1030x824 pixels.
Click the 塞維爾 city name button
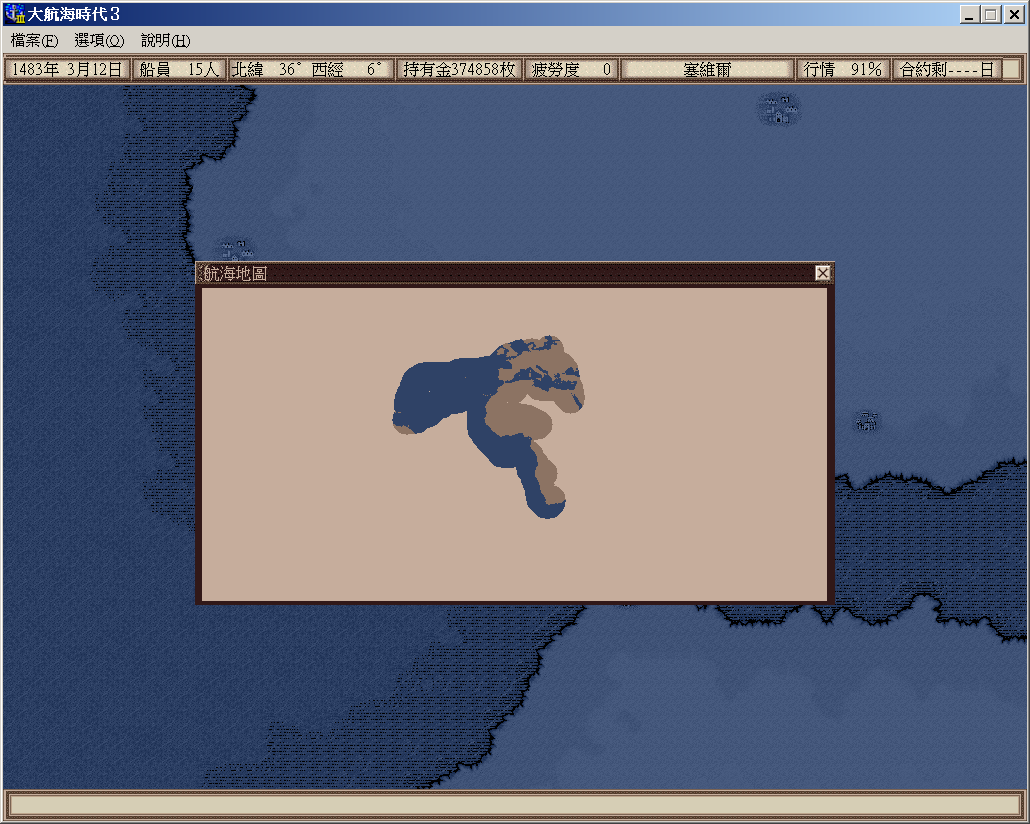(x=707, y=69)
